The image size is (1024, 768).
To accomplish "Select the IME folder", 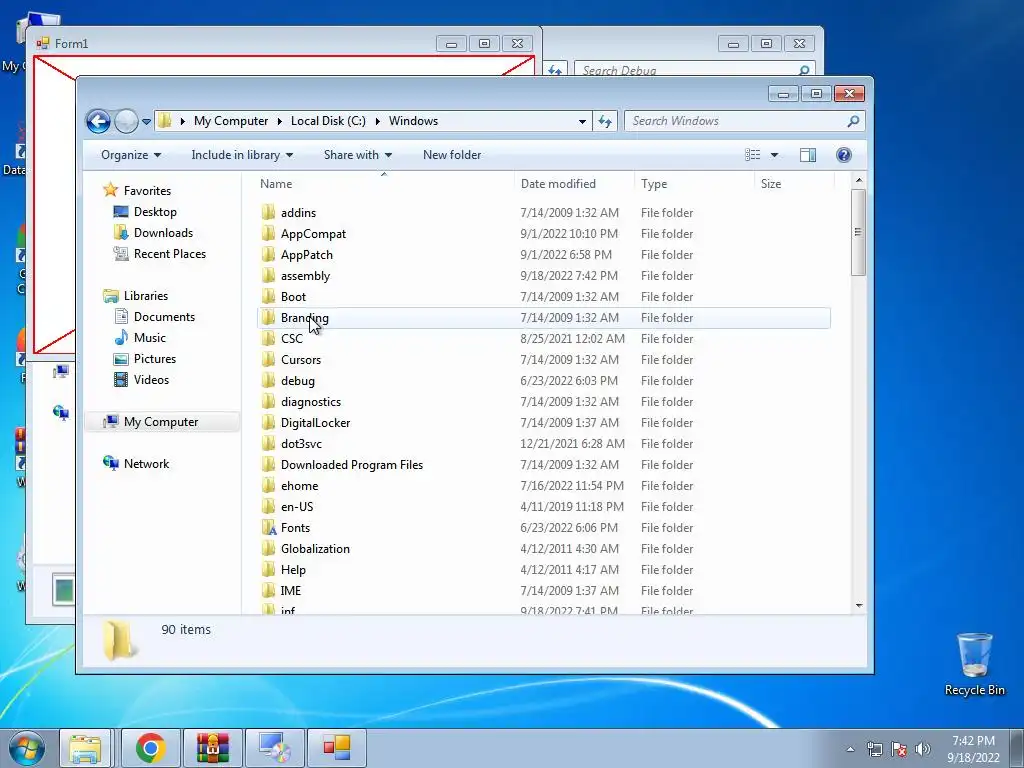I will point(291,590).
